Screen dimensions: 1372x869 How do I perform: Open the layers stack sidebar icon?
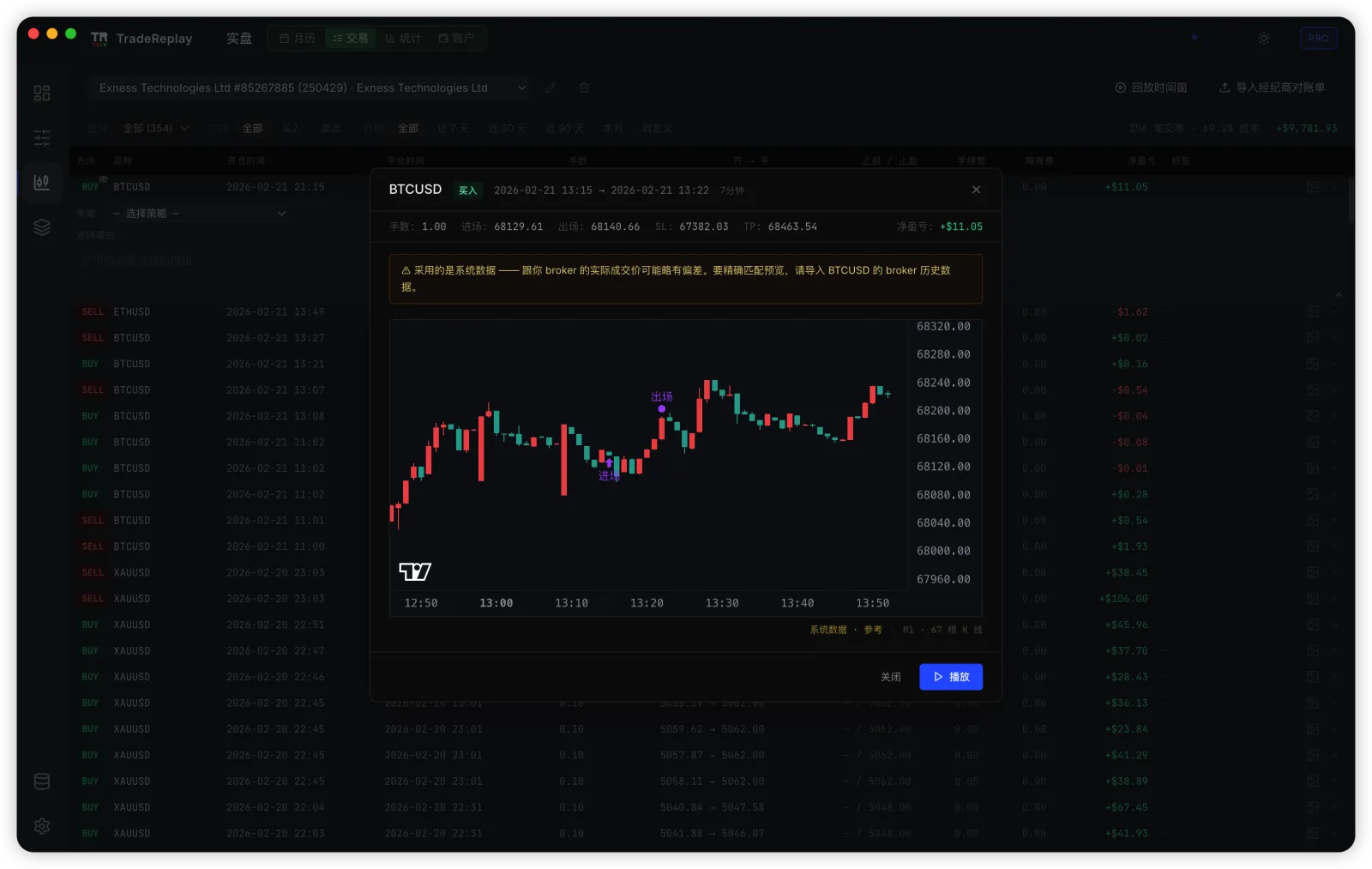click(42, 226)
